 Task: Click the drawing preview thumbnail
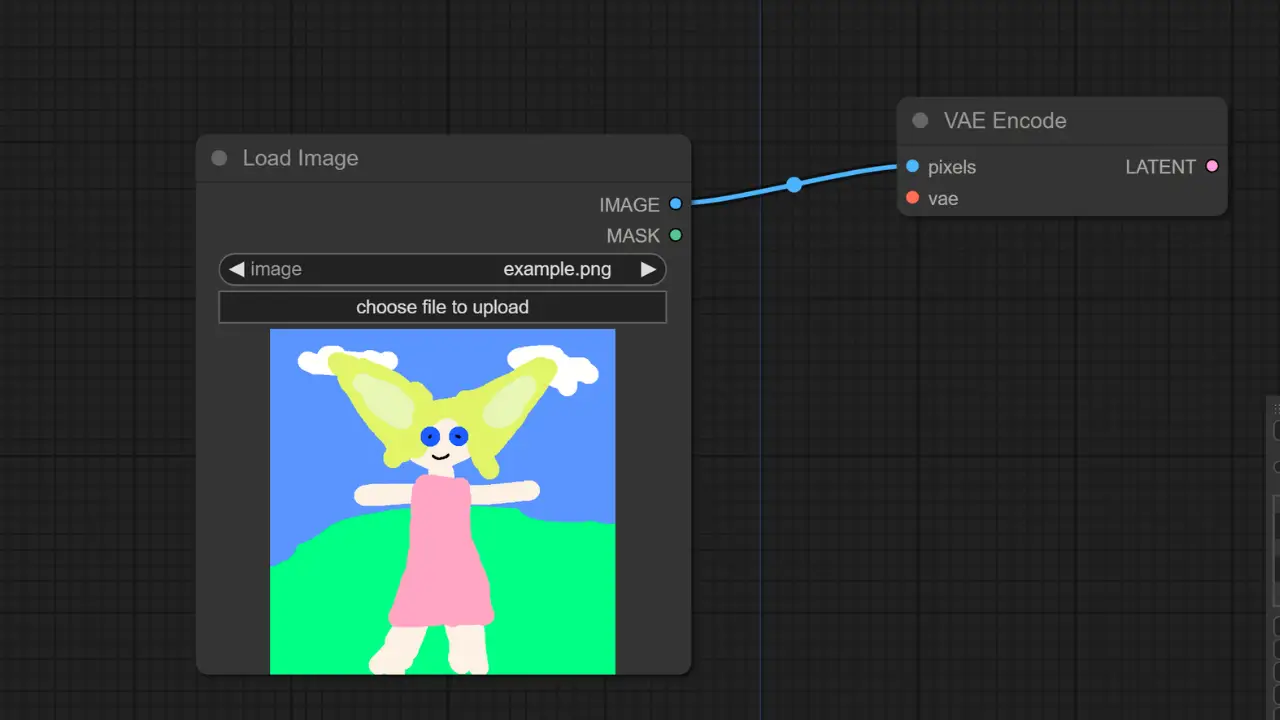pos(442,502)
